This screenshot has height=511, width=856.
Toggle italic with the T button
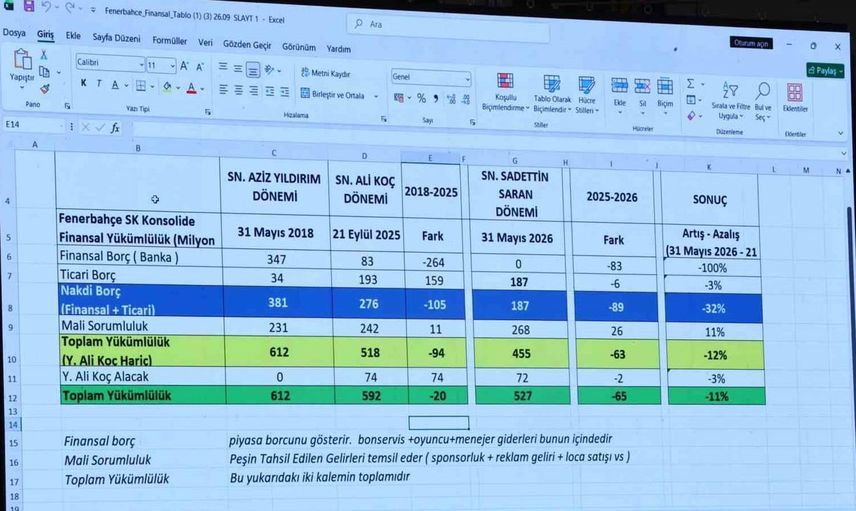(x=99, y=84)
